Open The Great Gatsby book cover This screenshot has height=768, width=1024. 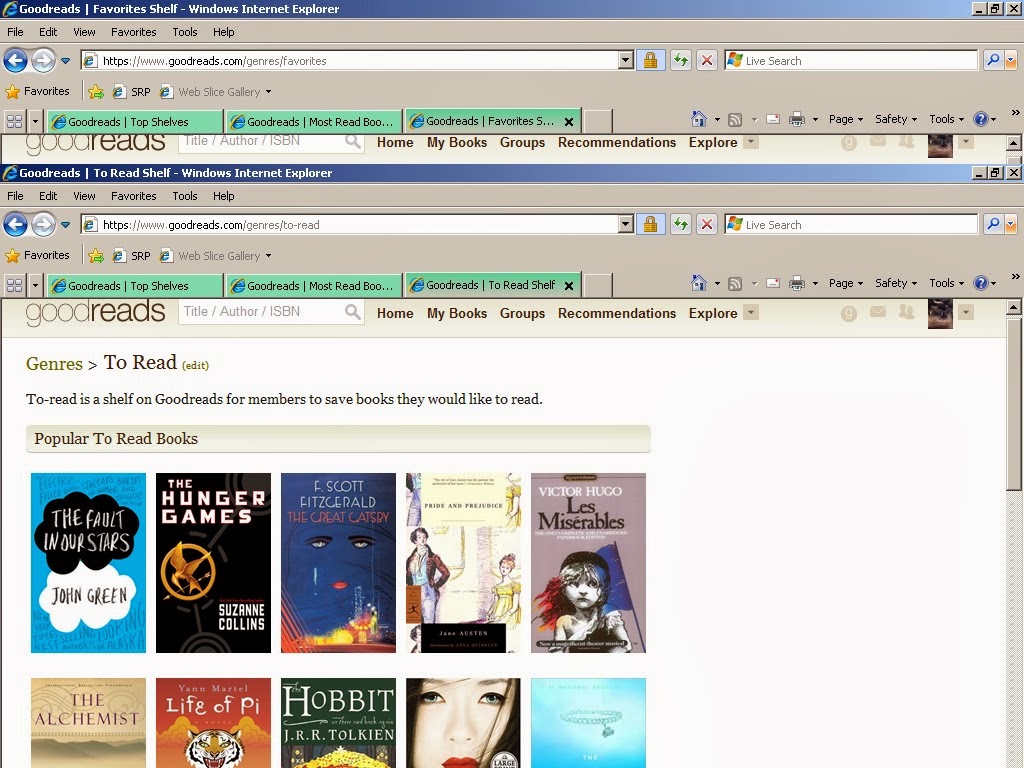point(338,563)
